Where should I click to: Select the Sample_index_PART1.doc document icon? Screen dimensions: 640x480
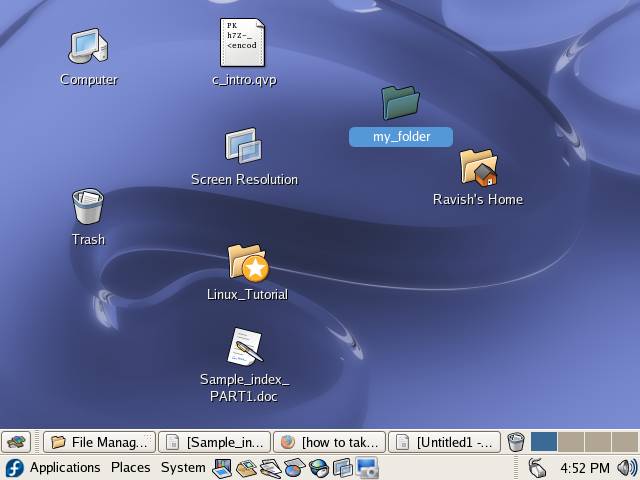click(244, 347)
